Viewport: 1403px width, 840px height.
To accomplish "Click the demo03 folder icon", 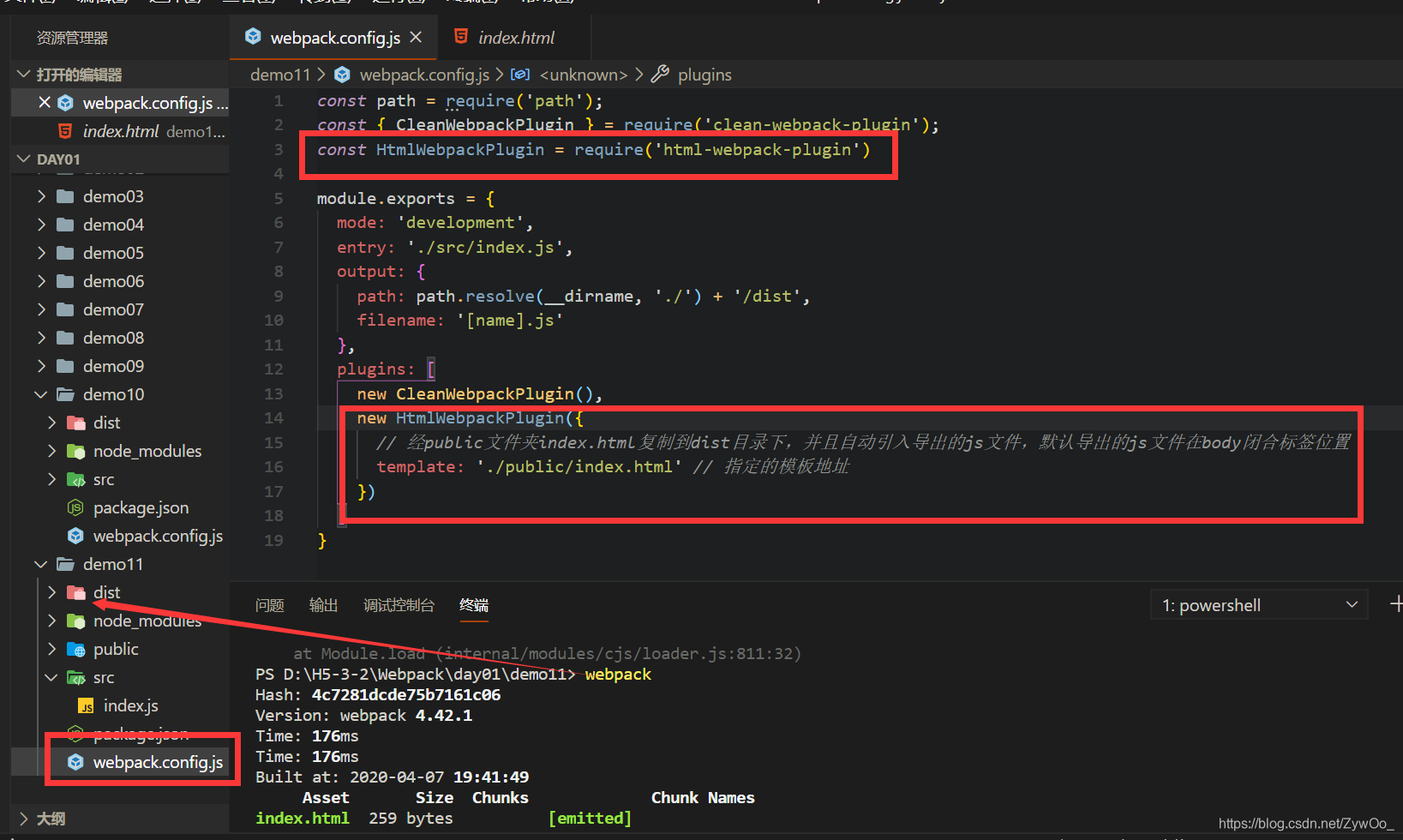I will pyautogui.click(x=65, y=196).
